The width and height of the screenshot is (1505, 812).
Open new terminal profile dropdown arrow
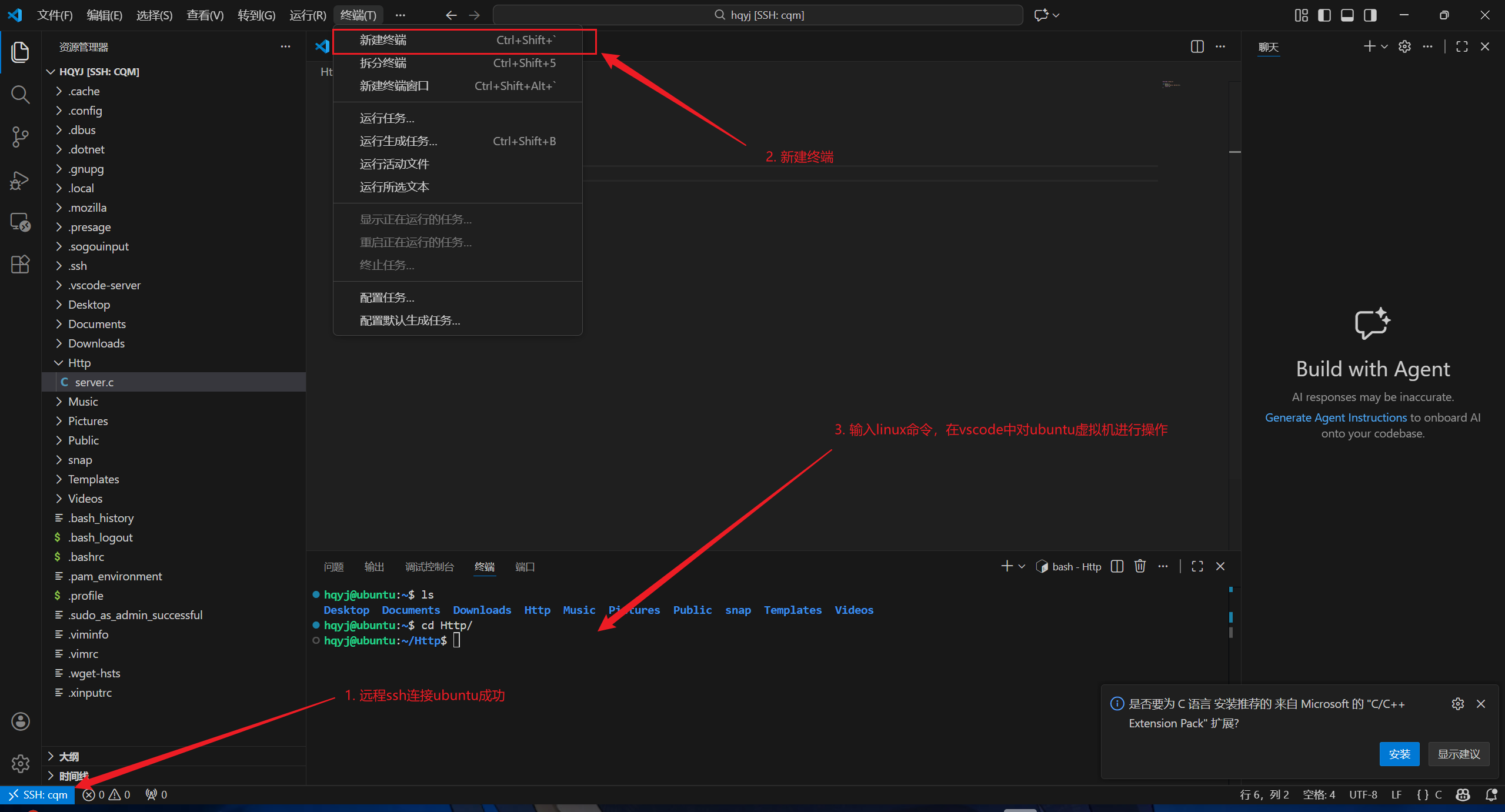point(1022,566)
